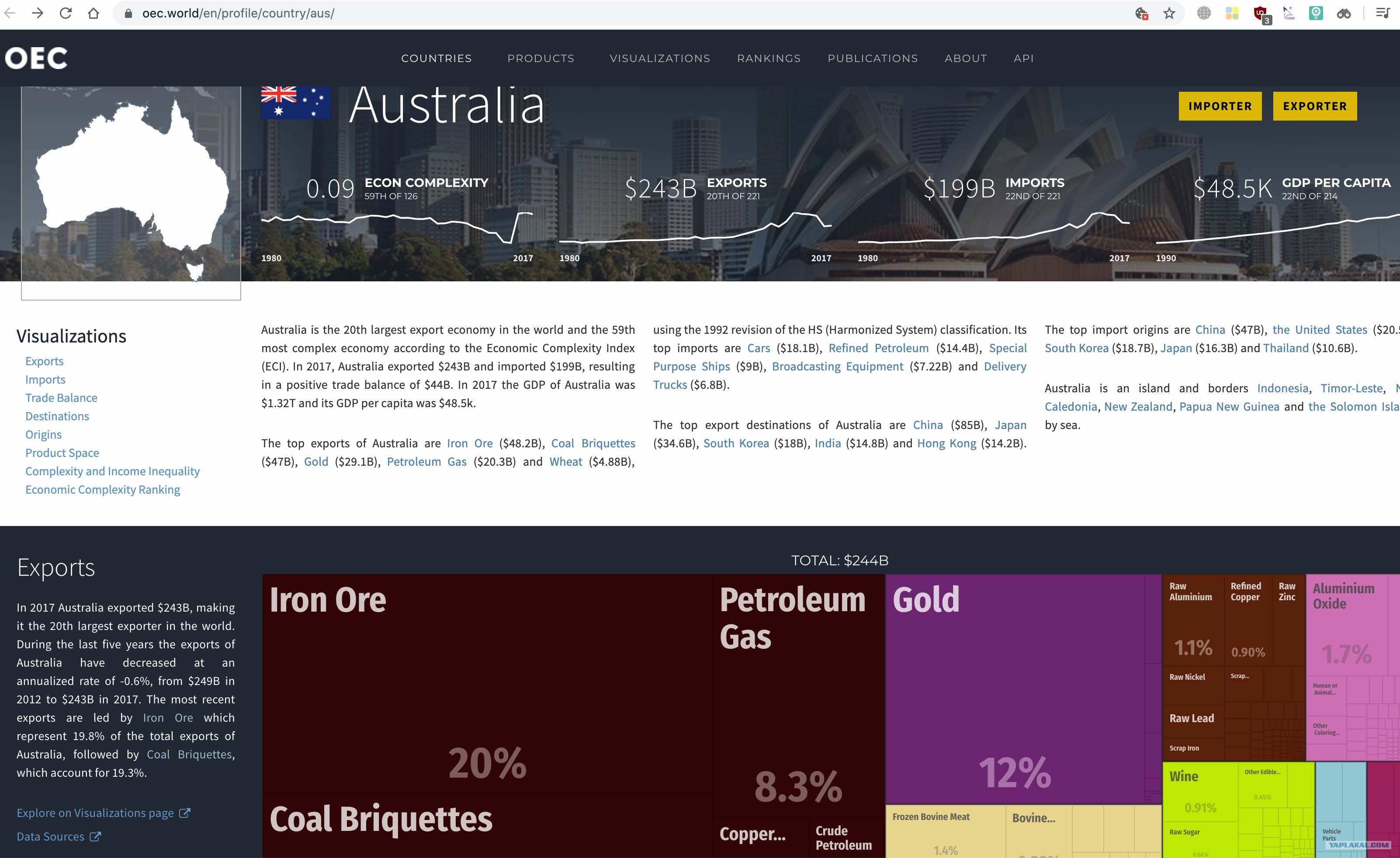1400x858 pixels.
Task: Bookmark this page with the star icon
Action: click(x=1169, y=13)
